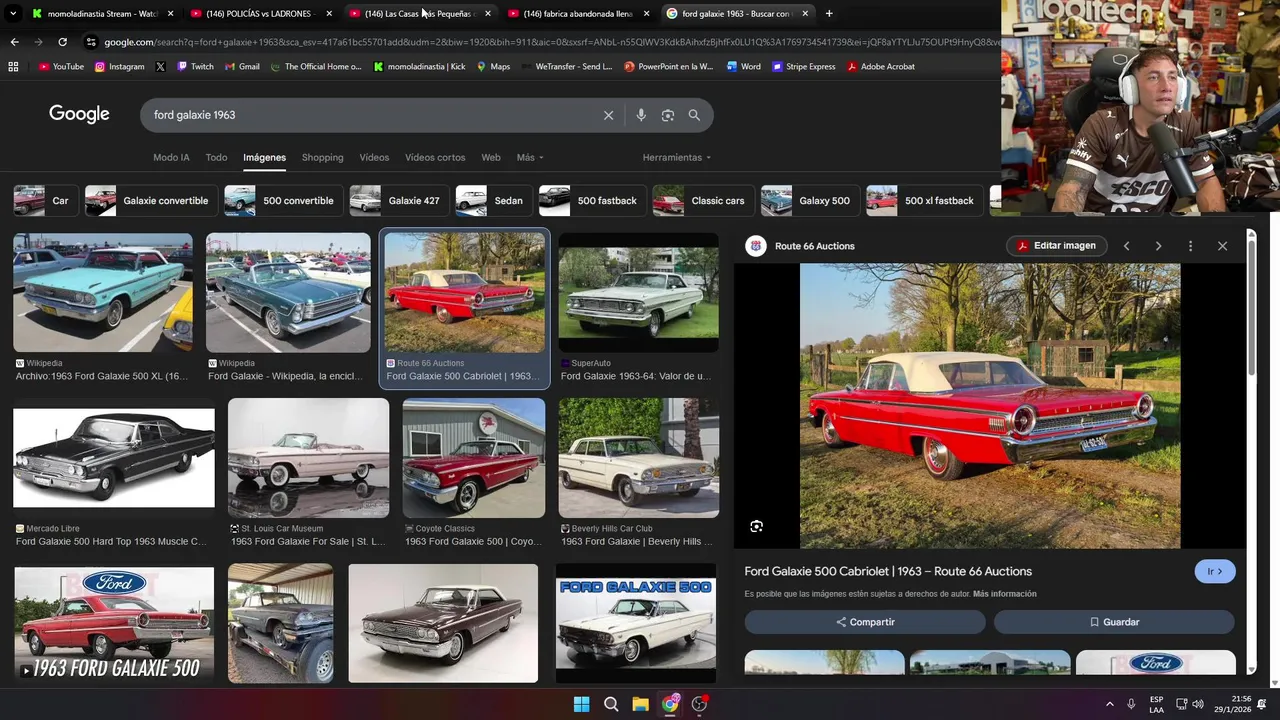Filter by Galaxie convertible chip
This screenshot has width=1280, height=720.
click(150, 201)
